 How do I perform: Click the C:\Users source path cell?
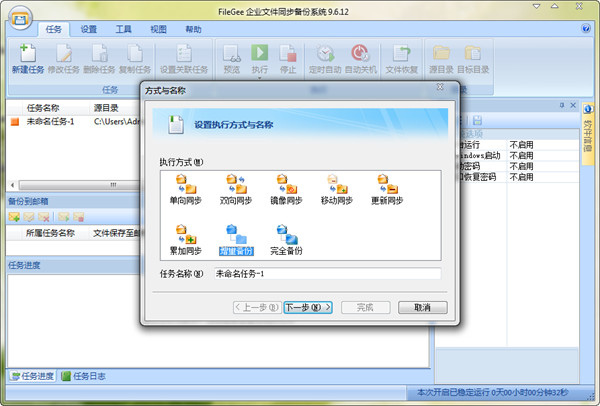(x=116, y=122)
